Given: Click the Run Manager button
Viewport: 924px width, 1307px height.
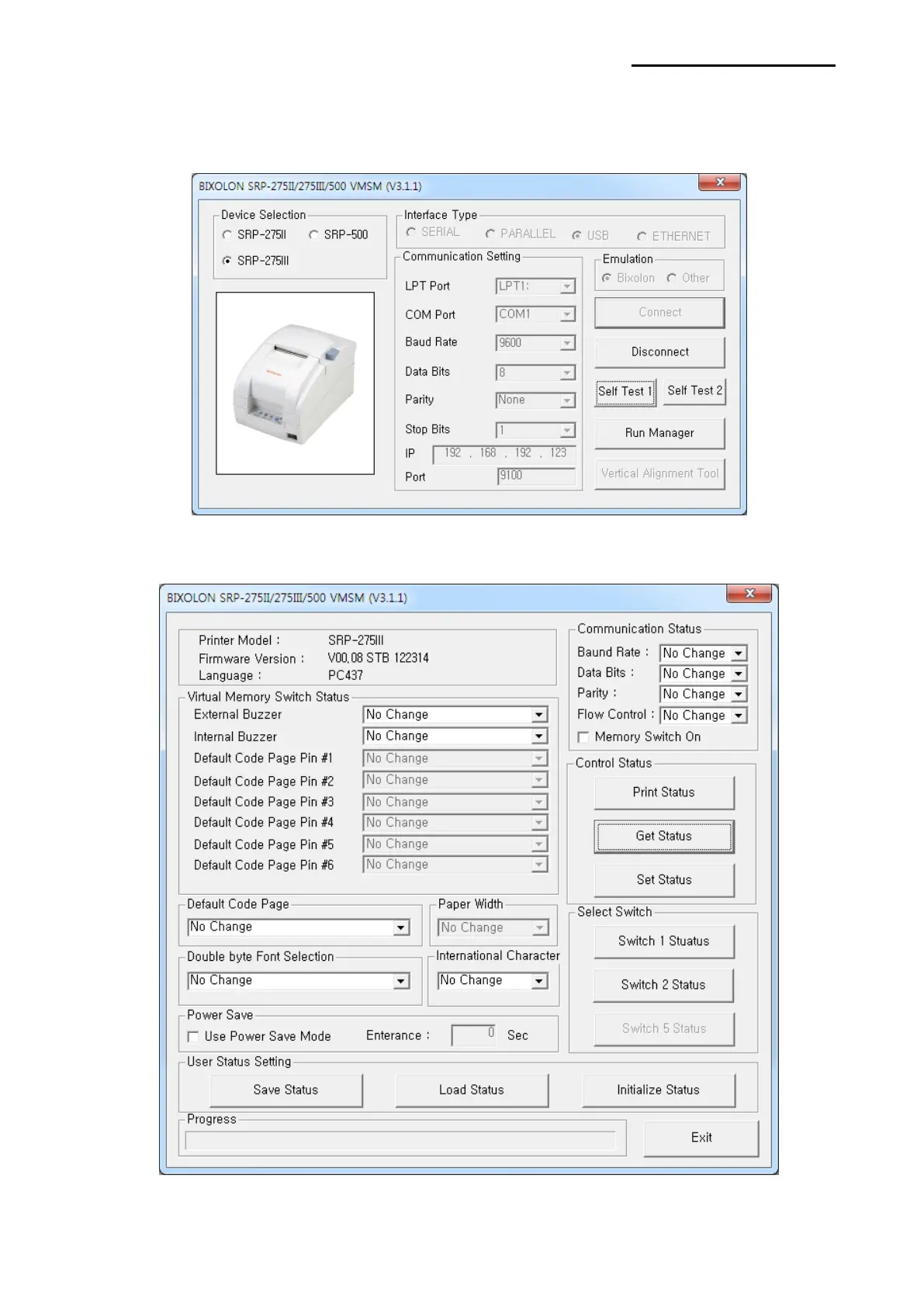Looking at the screenshot, I should tap(659, 433).
